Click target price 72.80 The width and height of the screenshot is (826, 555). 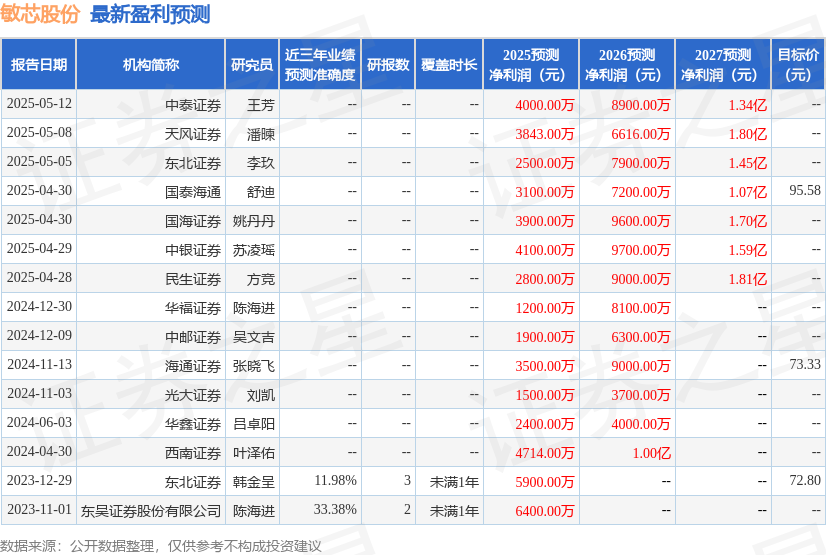tap(805, 480)
